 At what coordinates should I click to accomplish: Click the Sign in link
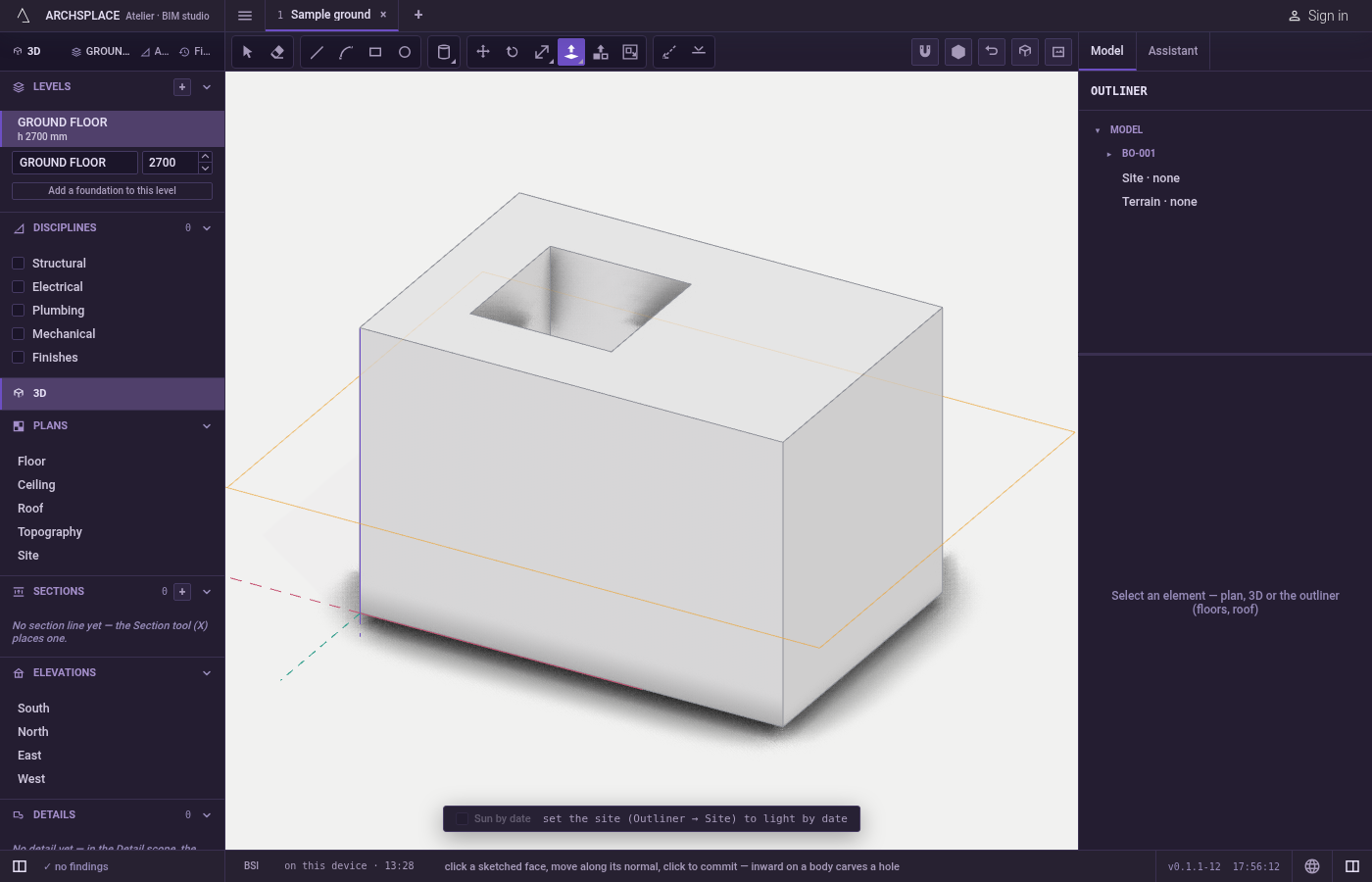(1318, 16)
